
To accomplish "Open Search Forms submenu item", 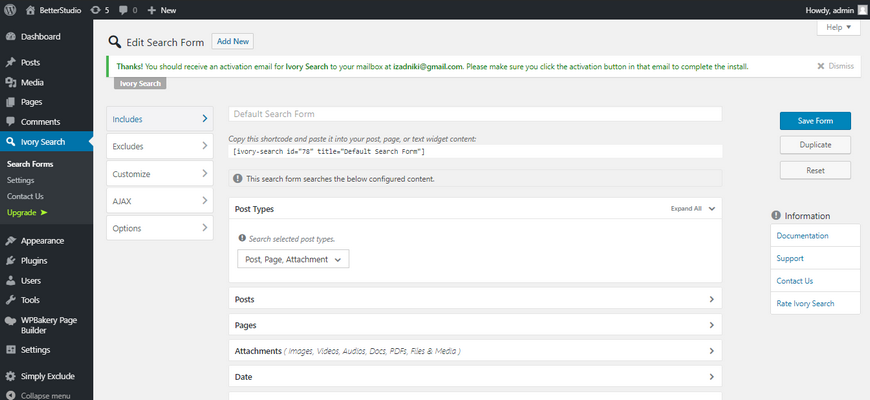I will [30, 164].
